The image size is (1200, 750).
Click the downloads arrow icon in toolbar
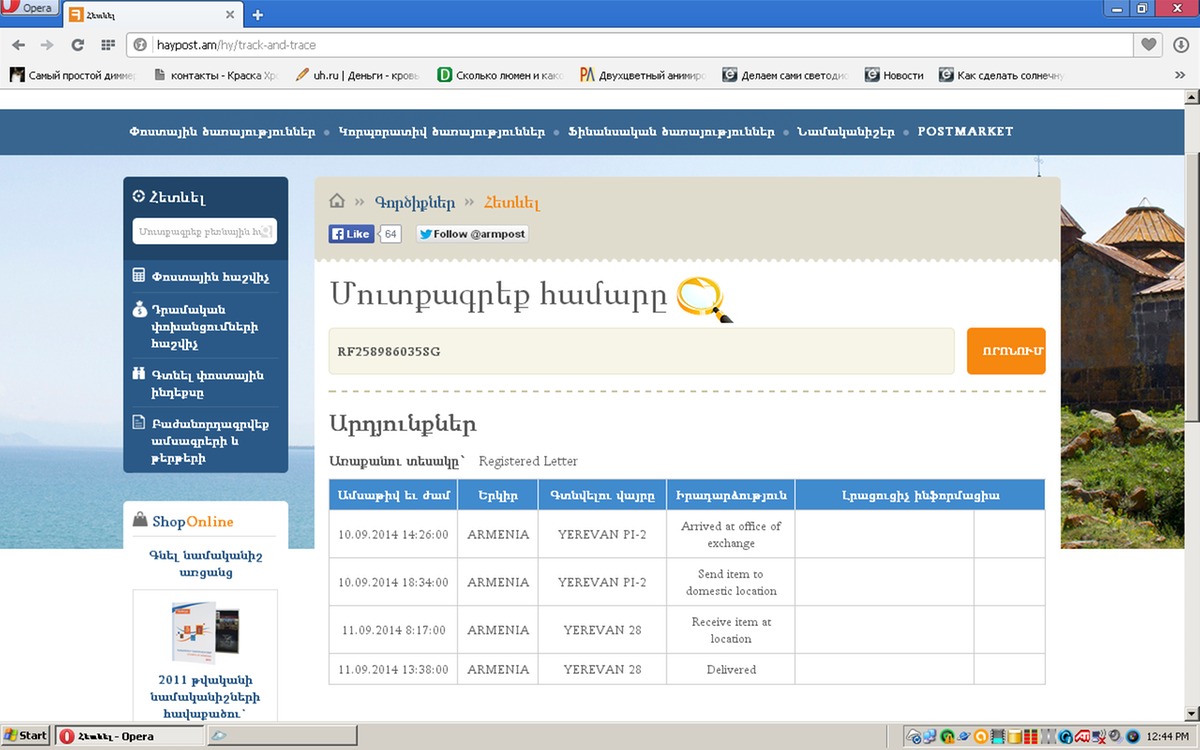(1180, 45)
